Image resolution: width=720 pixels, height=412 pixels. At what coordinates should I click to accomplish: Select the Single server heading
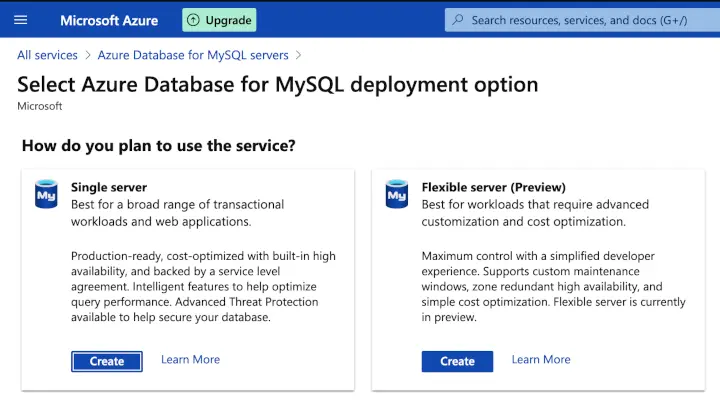[109, 187]
